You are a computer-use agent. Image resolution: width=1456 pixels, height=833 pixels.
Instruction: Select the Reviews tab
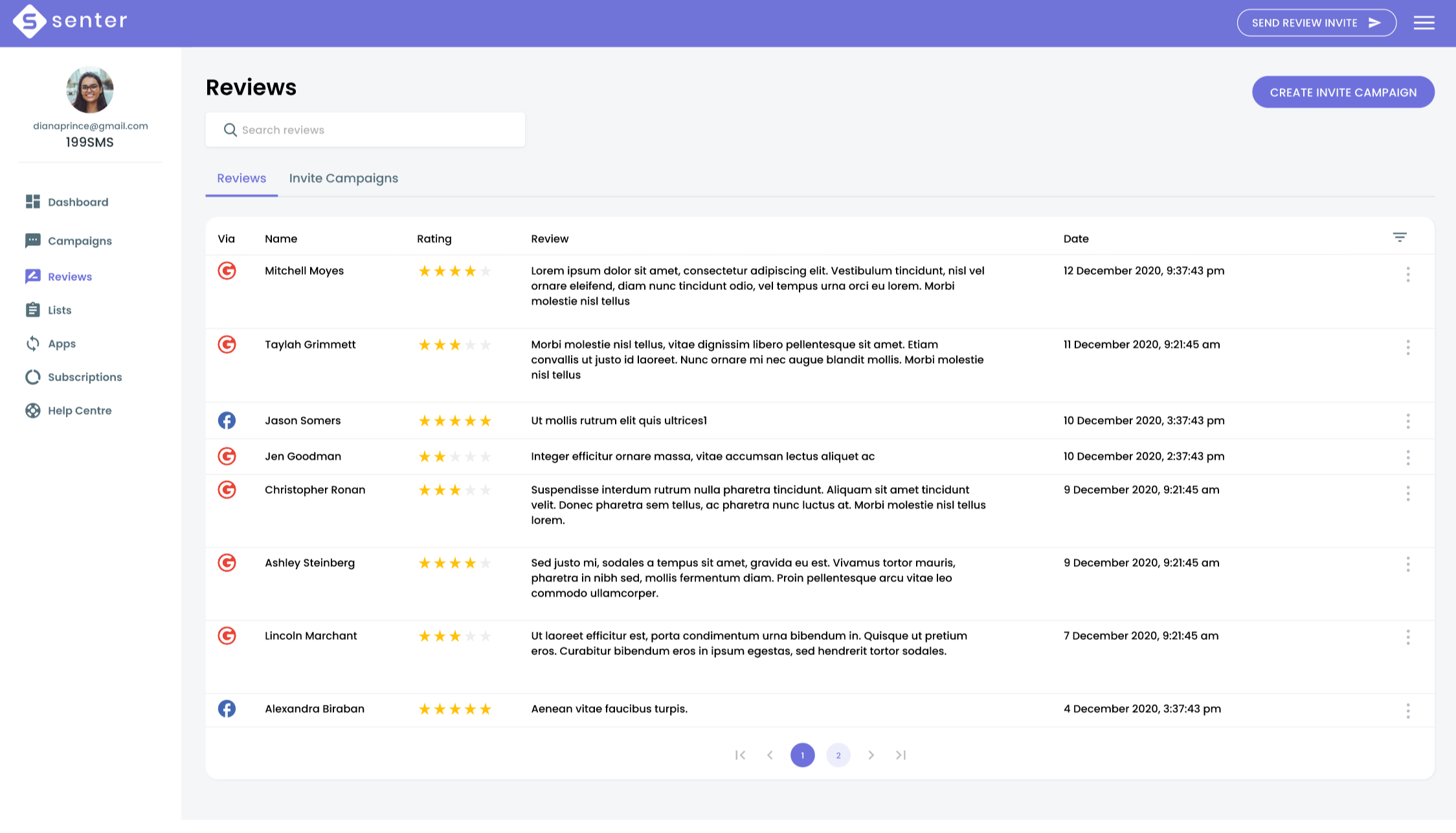point(241,179)
